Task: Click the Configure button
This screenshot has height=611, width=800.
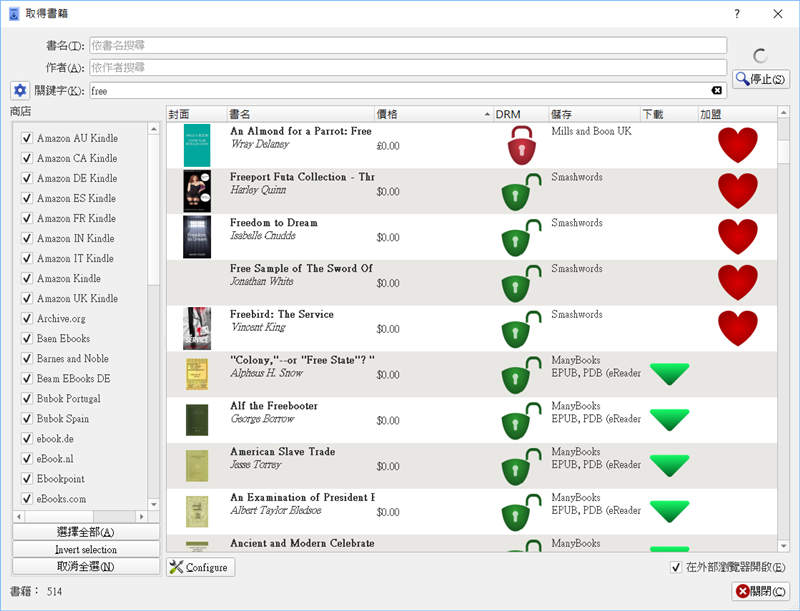Action: [x=200, y=567]
